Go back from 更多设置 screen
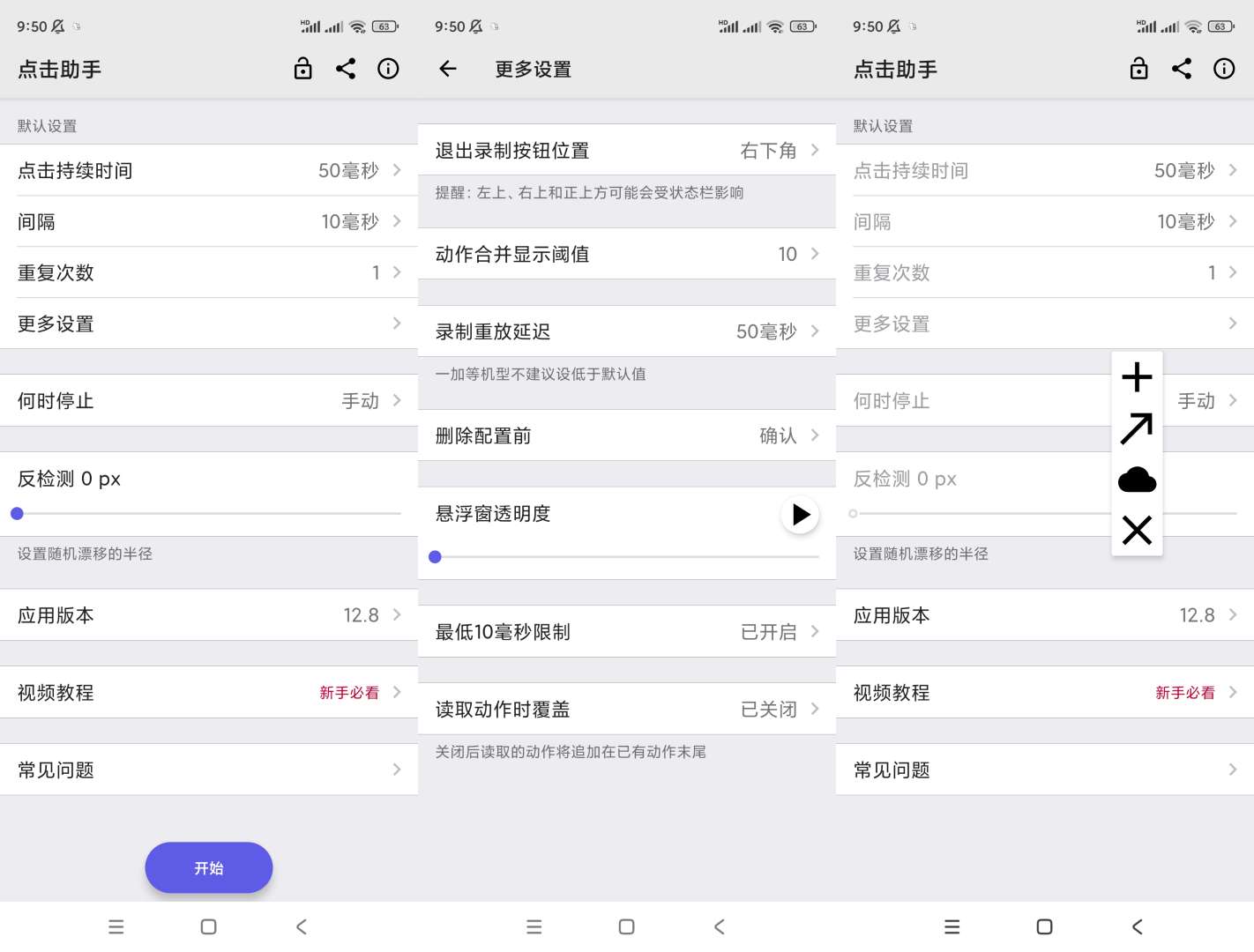Image resolution: width=1254 pixels, height=952 pixels. [x=448, y=69]
